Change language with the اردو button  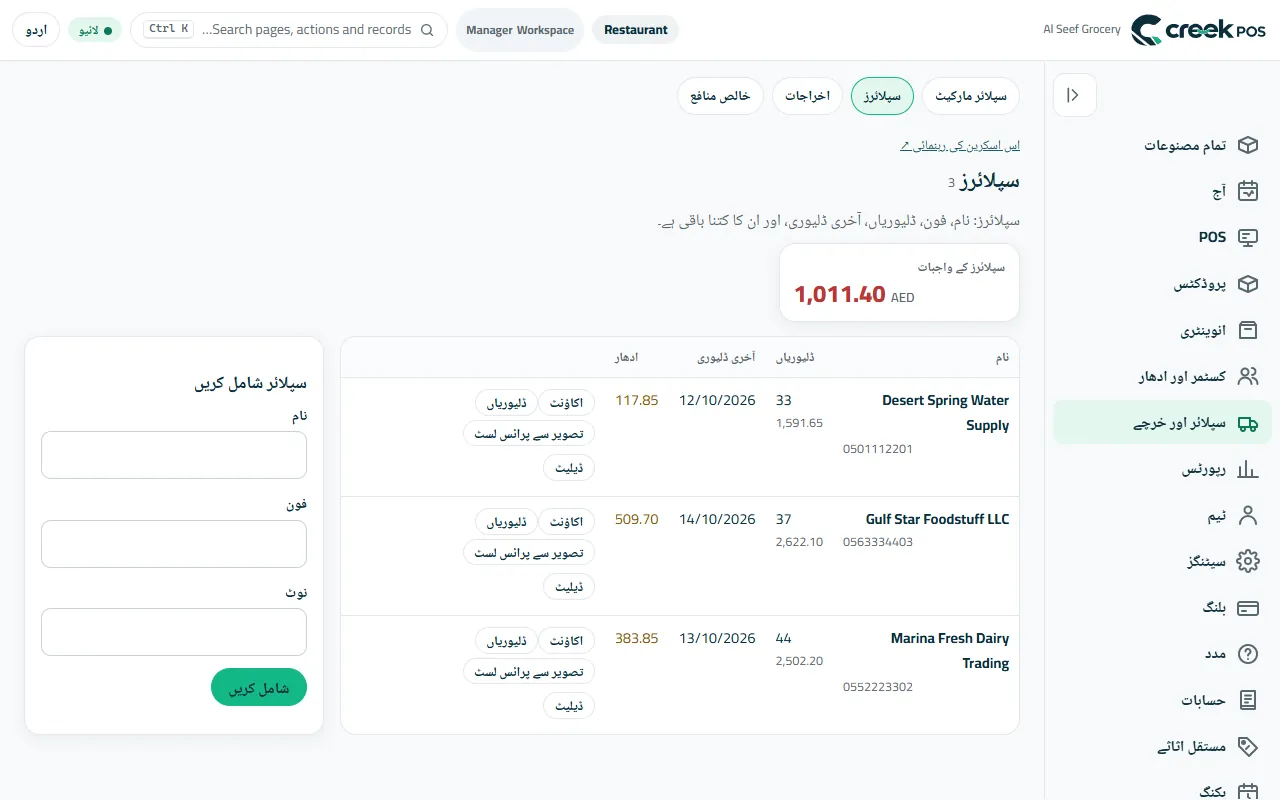pos(36,30)
